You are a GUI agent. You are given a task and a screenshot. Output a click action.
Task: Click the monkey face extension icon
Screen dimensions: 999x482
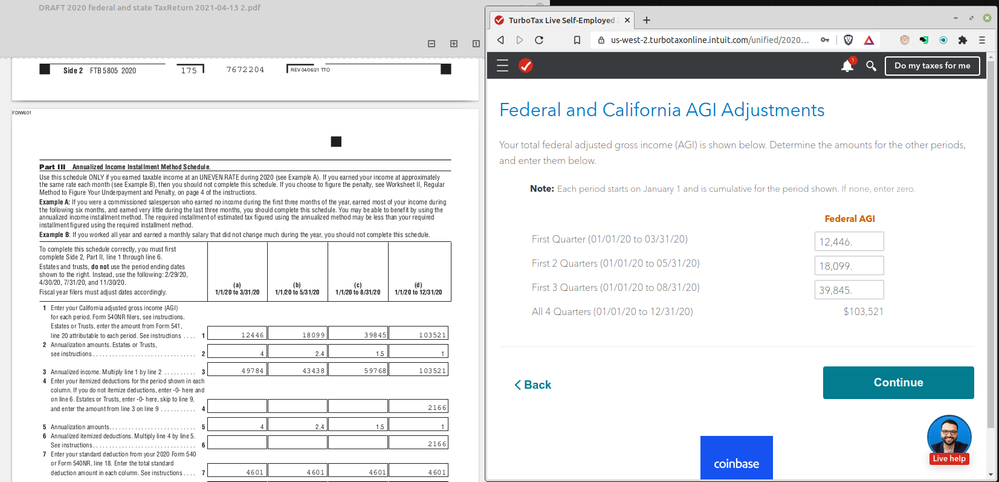point(904,40)
